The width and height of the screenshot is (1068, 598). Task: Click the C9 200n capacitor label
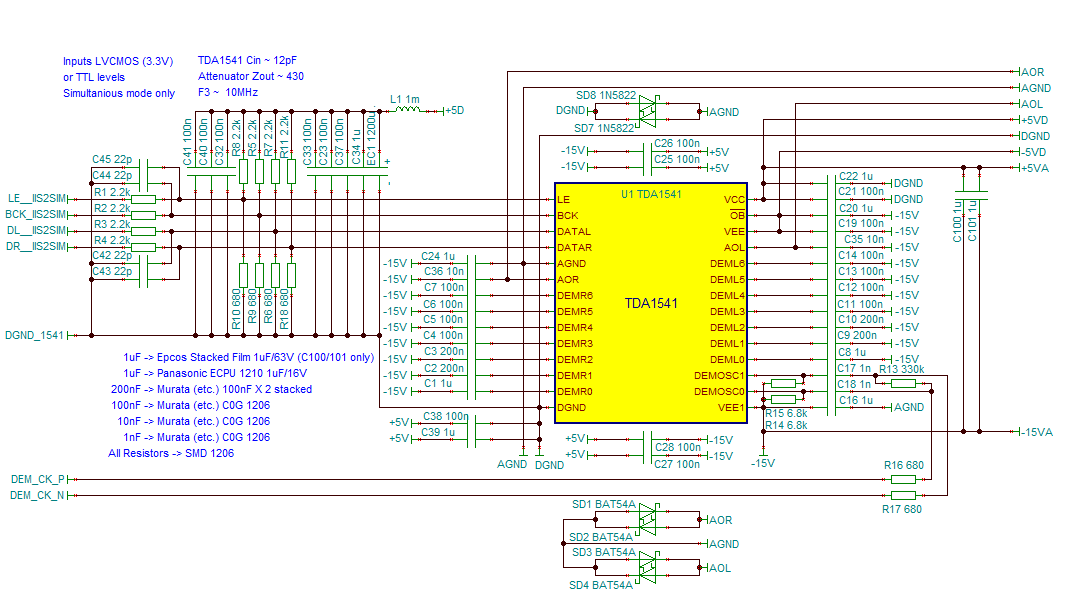(858, 335)
